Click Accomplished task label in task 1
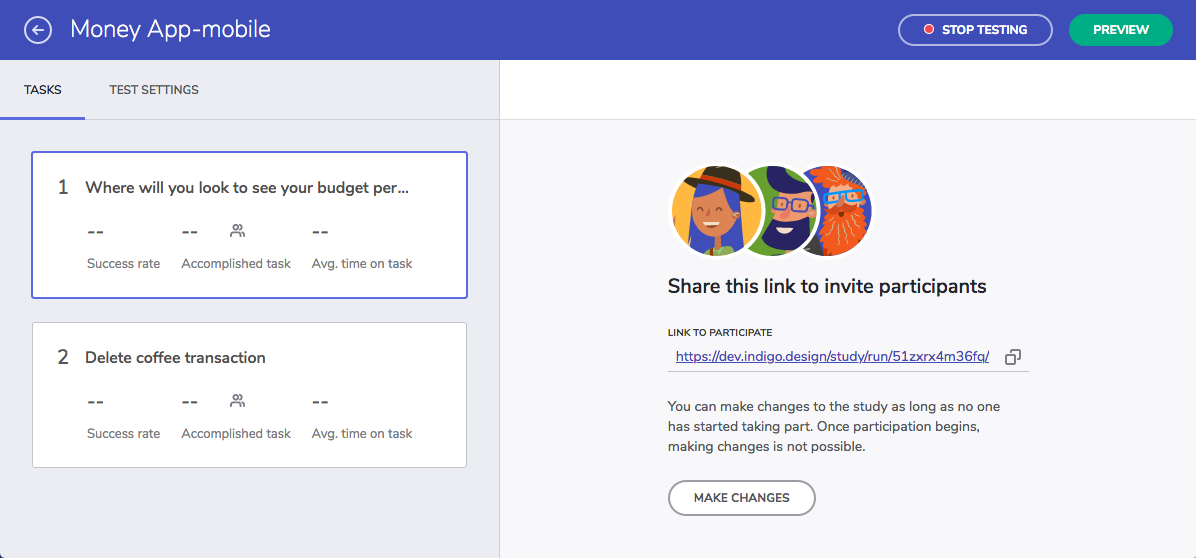 [x=236, y=264]
